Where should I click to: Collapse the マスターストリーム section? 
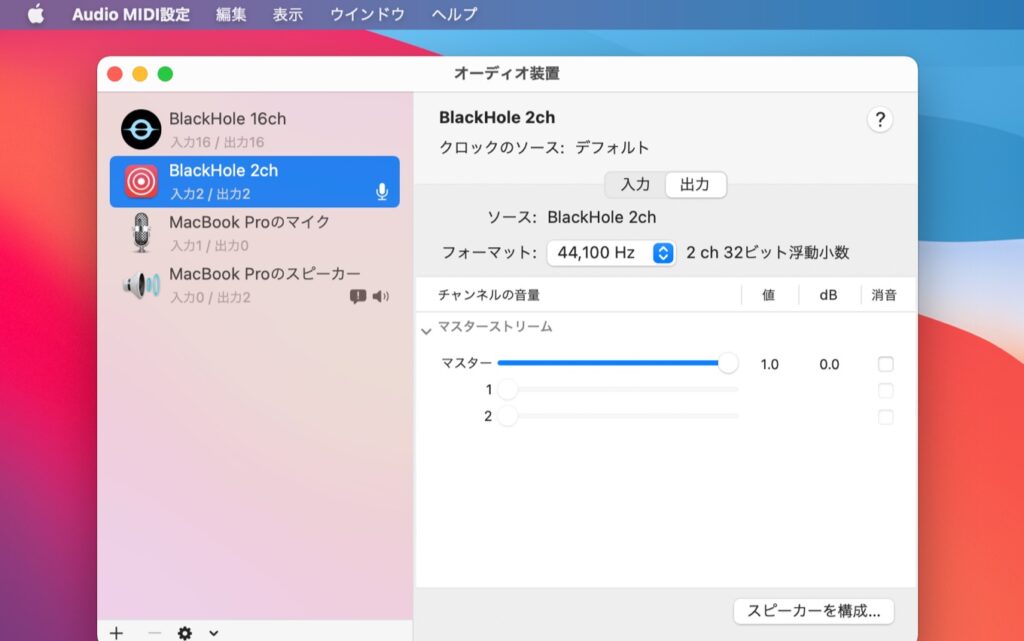click(427, 328)
